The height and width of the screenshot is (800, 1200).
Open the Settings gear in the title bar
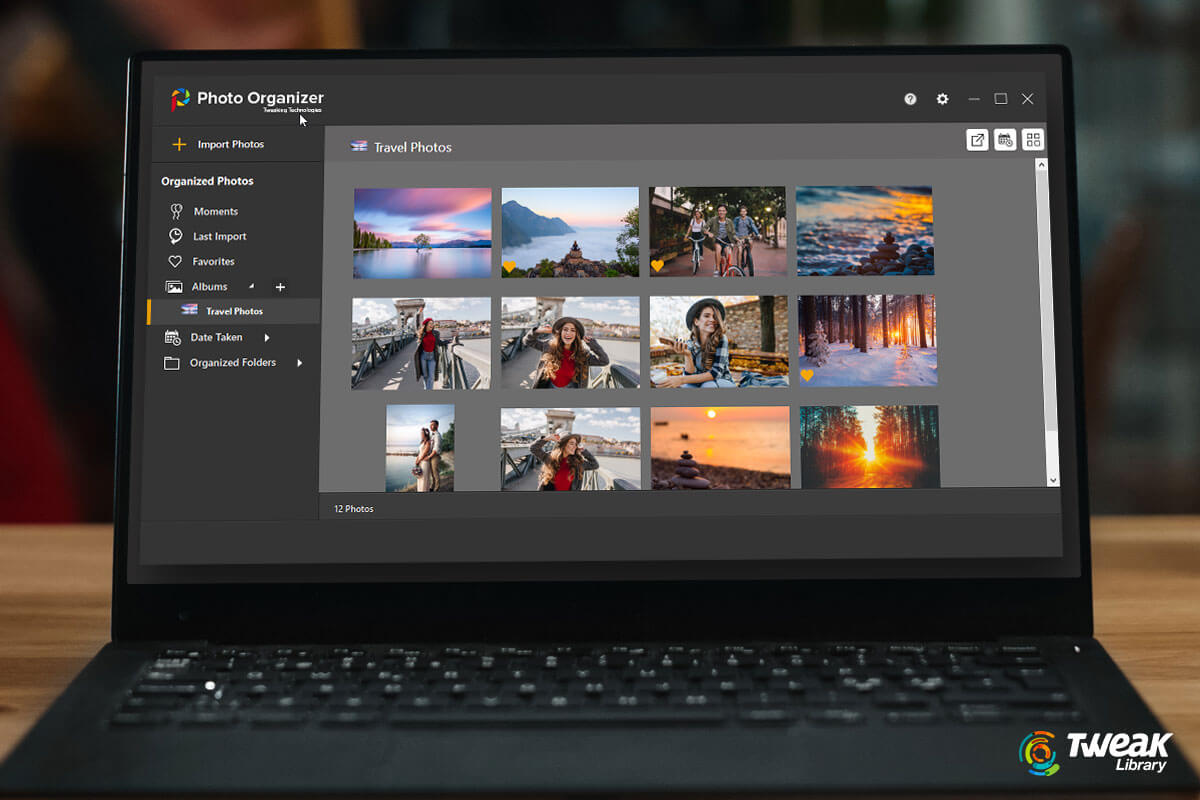point(942,99)
